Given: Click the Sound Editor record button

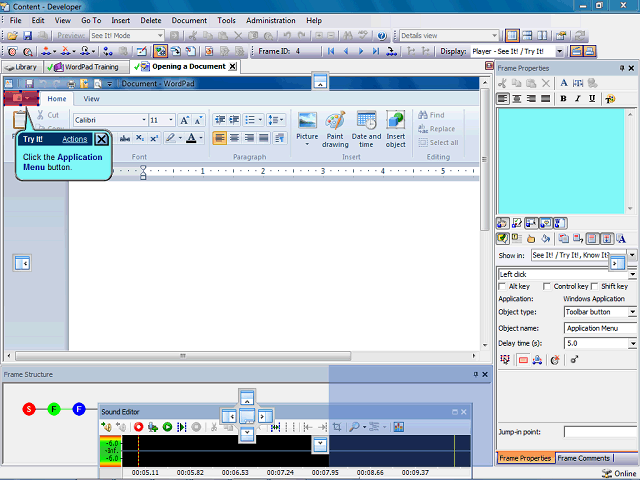Looking at the screenshot, I should [x=138, y=427].
